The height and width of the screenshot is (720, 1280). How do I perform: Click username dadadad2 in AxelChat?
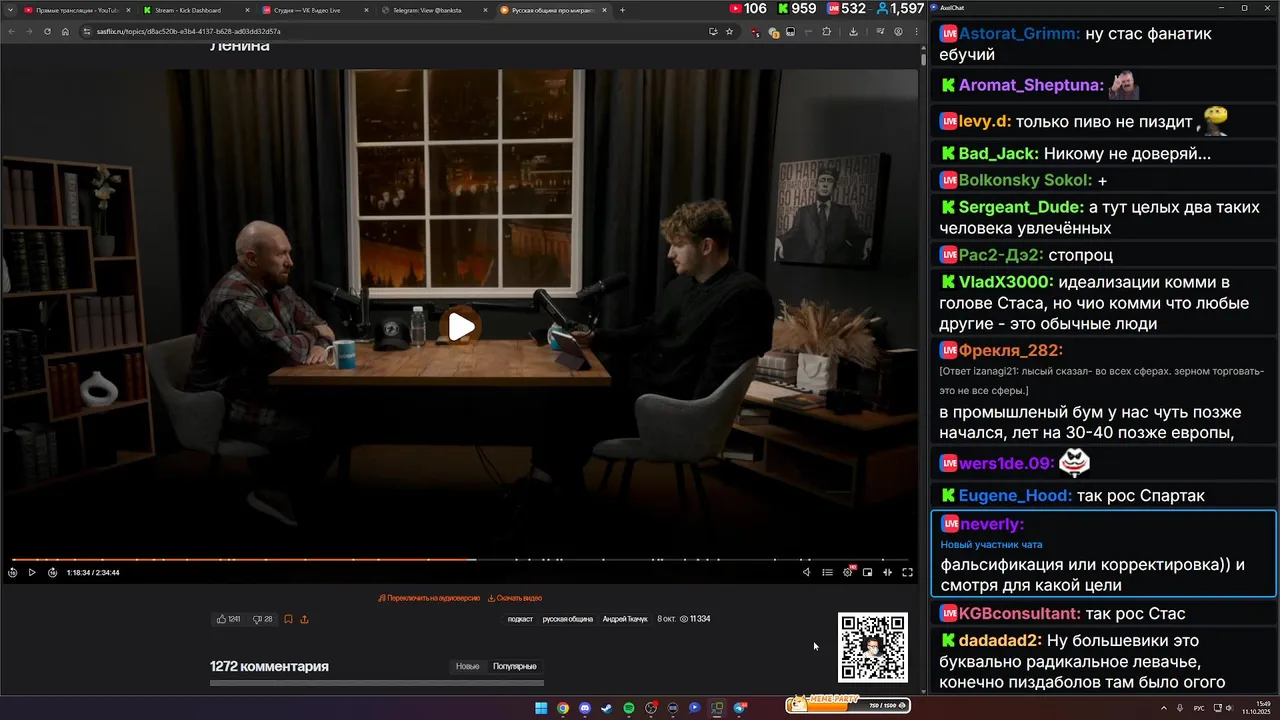(1000, 641)
